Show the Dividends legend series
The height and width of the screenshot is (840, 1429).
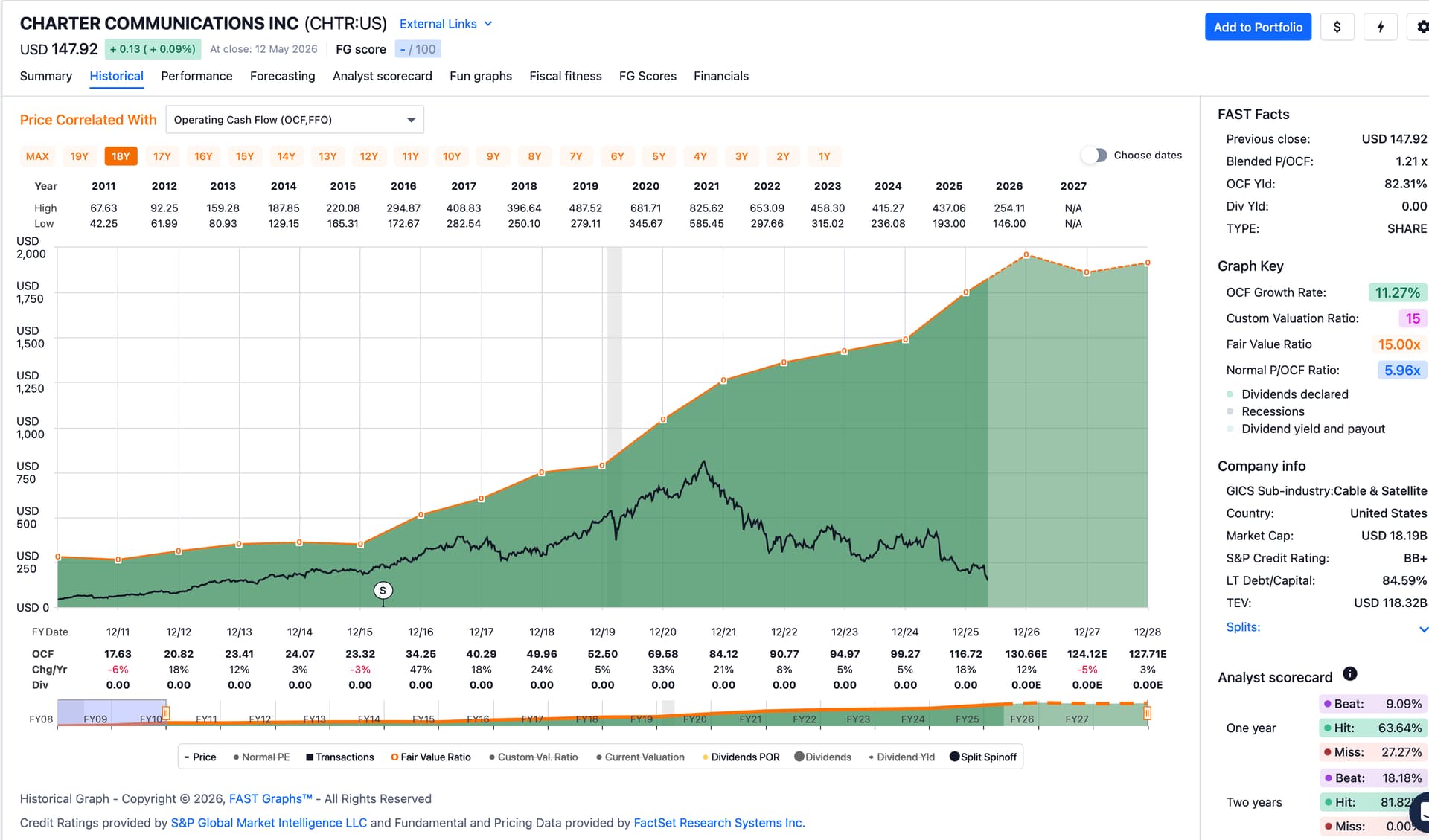(822, 757)
